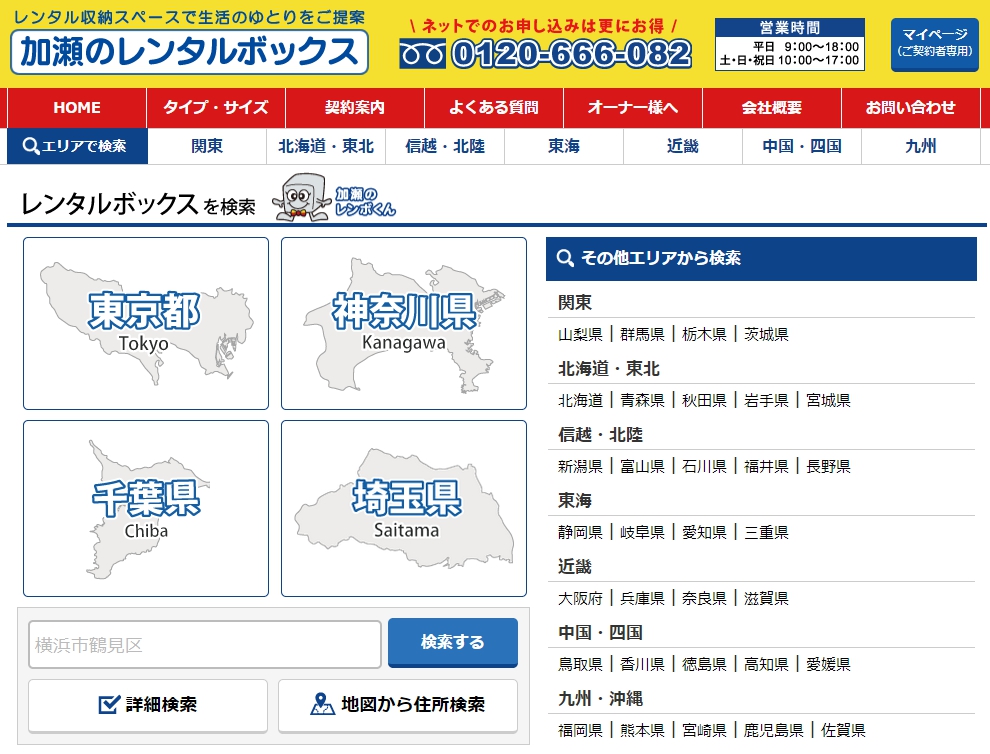Open the 福井県 link

[x=766, y=467]
